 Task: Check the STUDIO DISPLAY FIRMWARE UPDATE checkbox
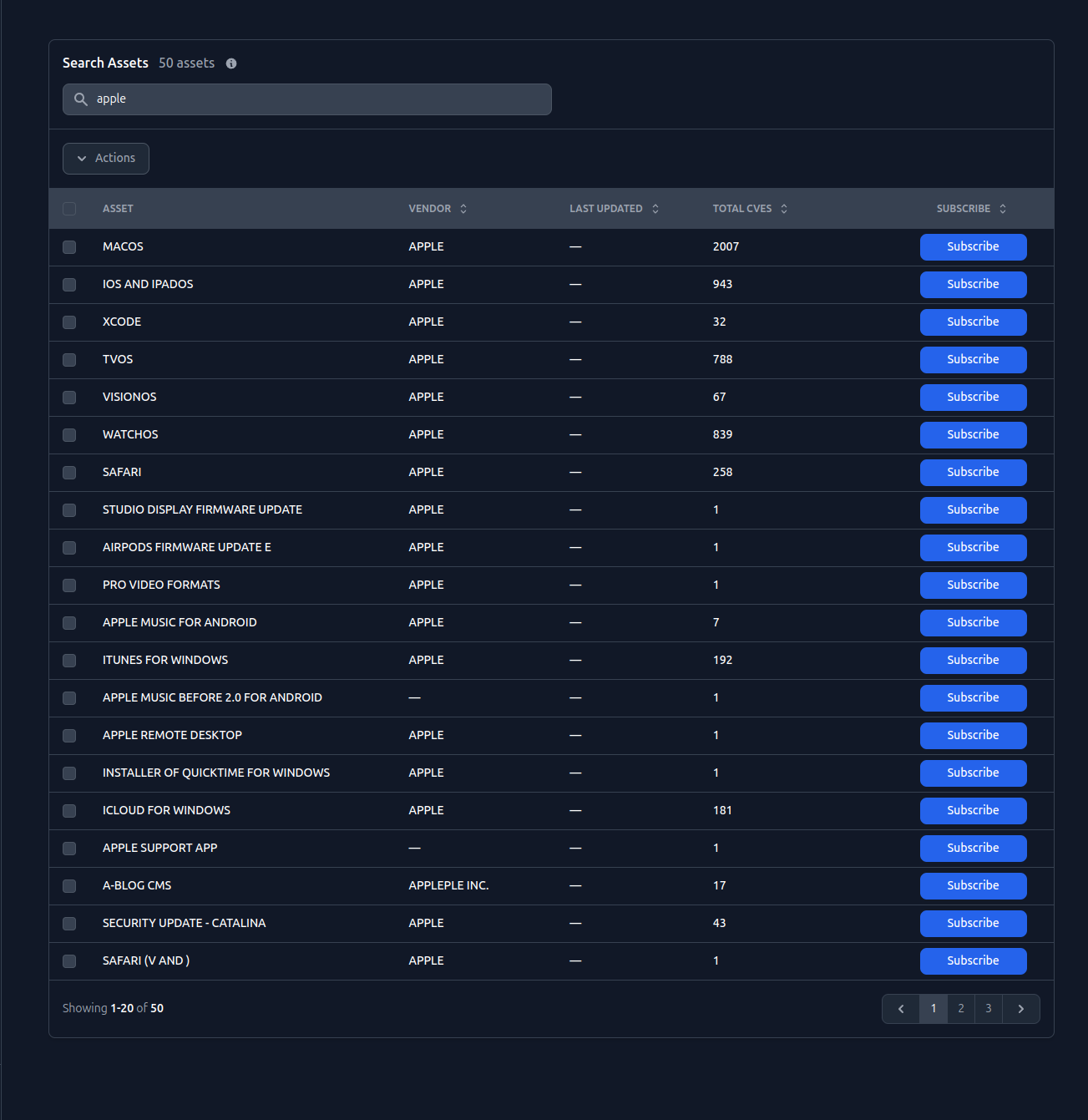pos(69,510)
